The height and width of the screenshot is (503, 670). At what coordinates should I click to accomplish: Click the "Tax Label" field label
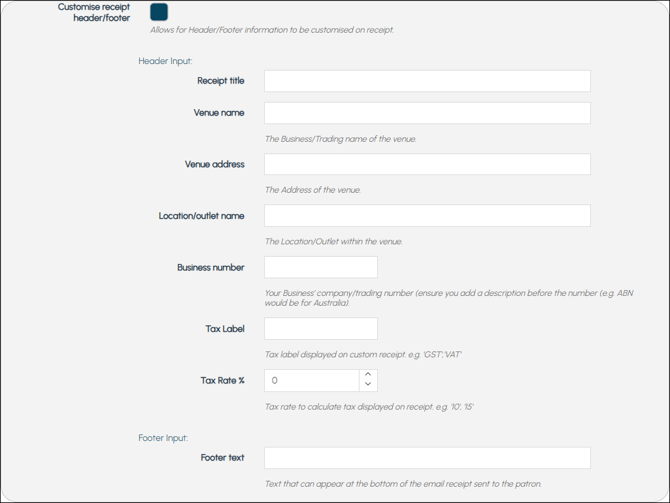tap(225, 329)
